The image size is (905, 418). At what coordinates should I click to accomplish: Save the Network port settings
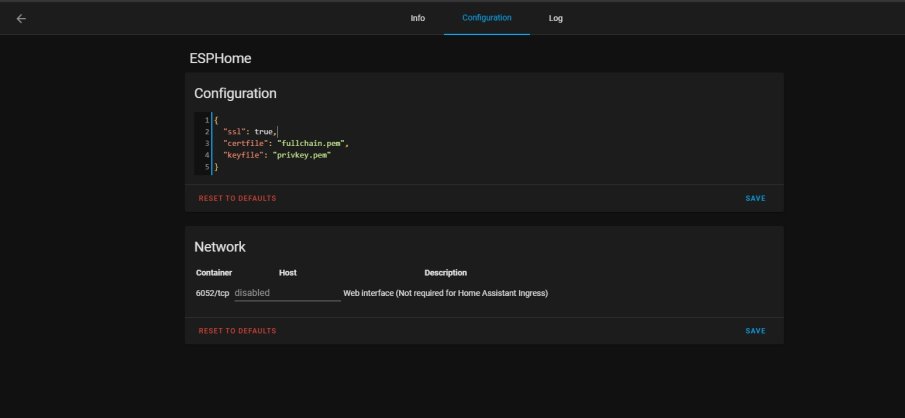tap(755, 330)
